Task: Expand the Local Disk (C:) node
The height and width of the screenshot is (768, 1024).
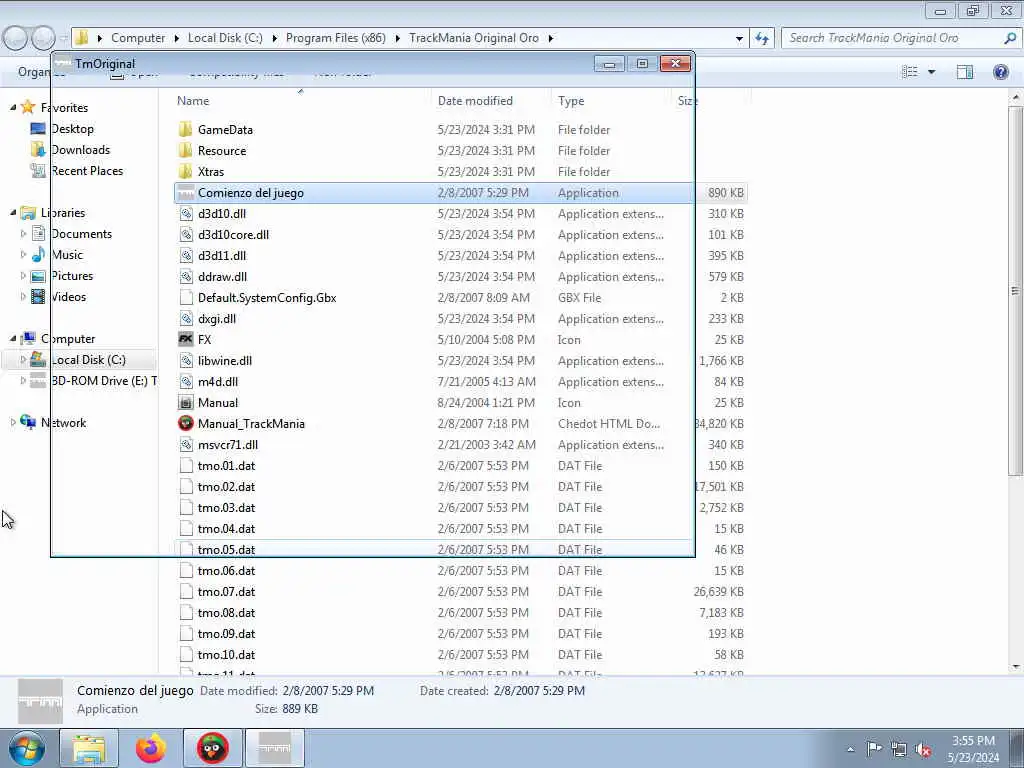Action: click(x=24, y=360)
